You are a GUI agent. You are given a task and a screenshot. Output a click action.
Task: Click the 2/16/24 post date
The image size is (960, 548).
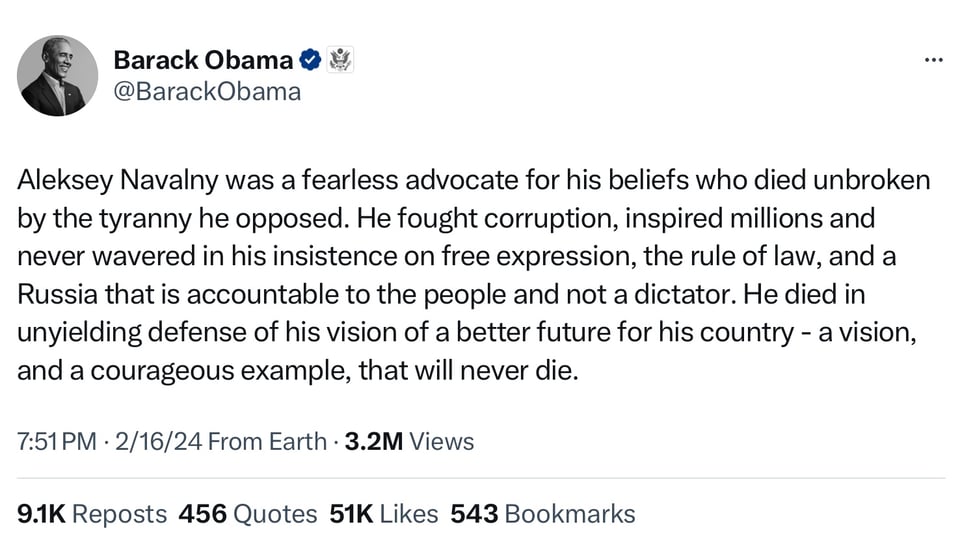[x=158, y=441]
